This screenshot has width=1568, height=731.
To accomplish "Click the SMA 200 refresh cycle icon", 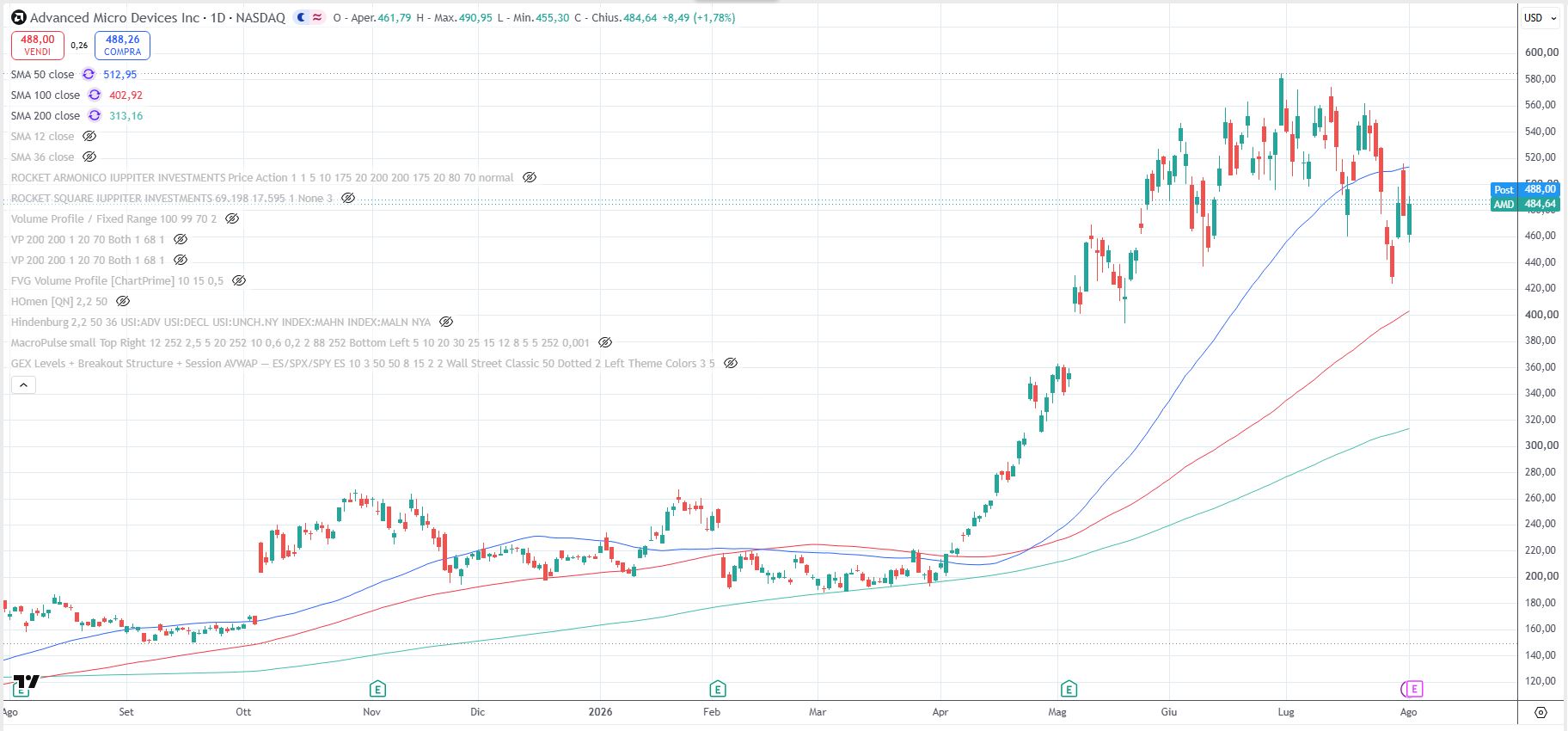I will [x=95, y=116].
